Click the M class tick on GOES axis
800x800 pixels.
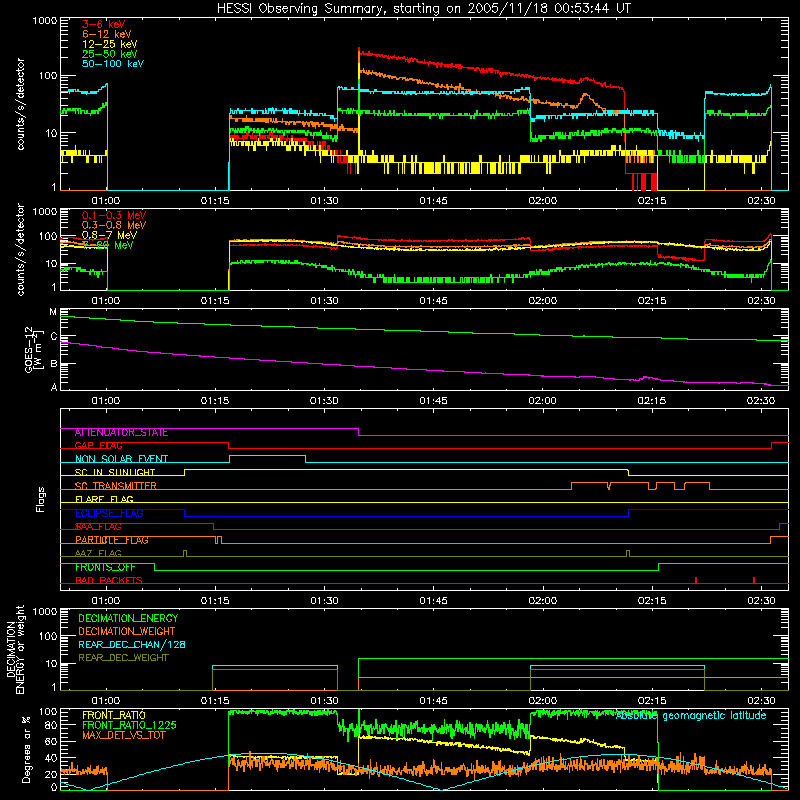coord(53,312)
